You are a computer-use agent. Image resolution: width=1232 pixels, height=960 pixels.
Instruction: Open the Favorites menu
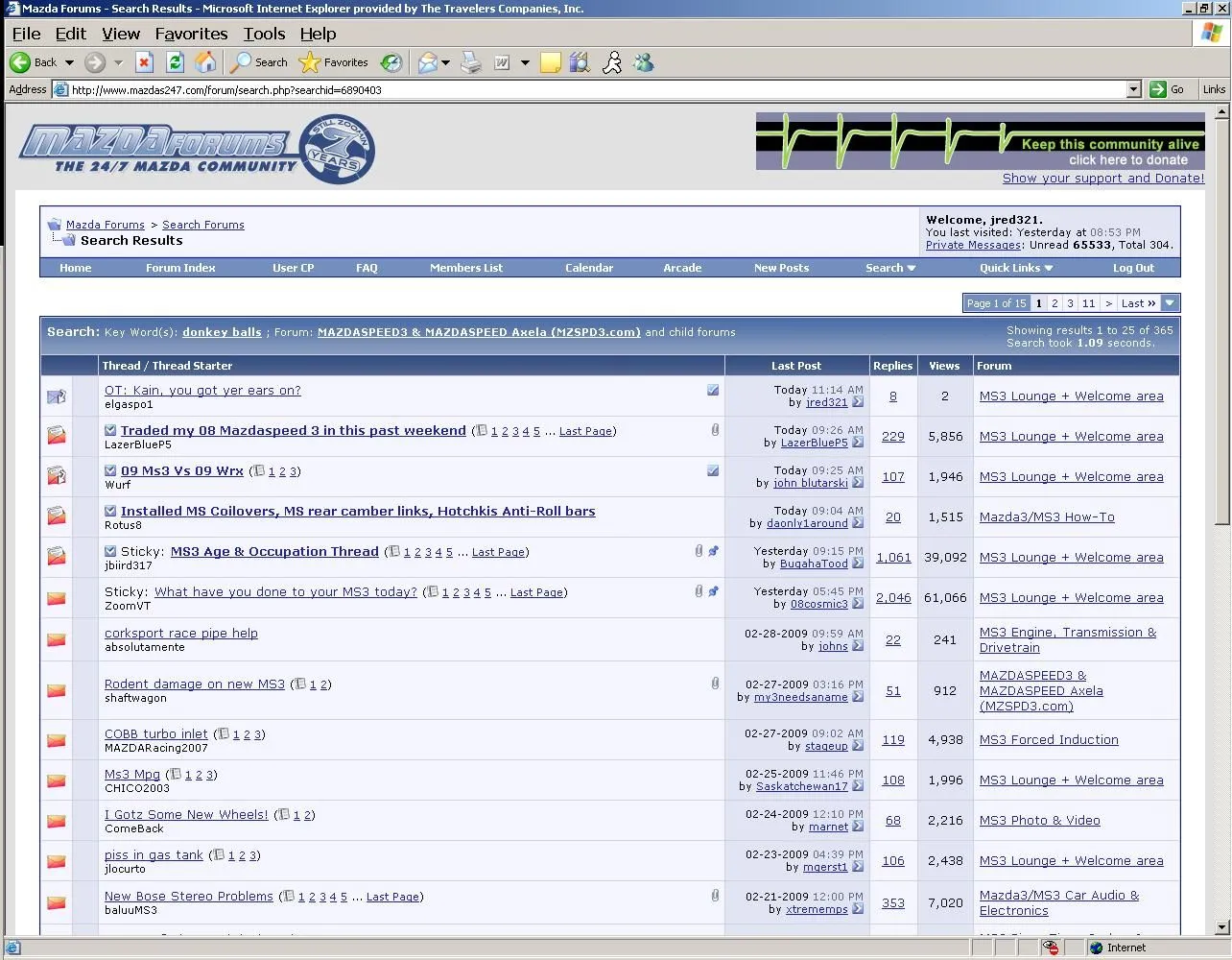pyautogui.click(x=191, y=34)
